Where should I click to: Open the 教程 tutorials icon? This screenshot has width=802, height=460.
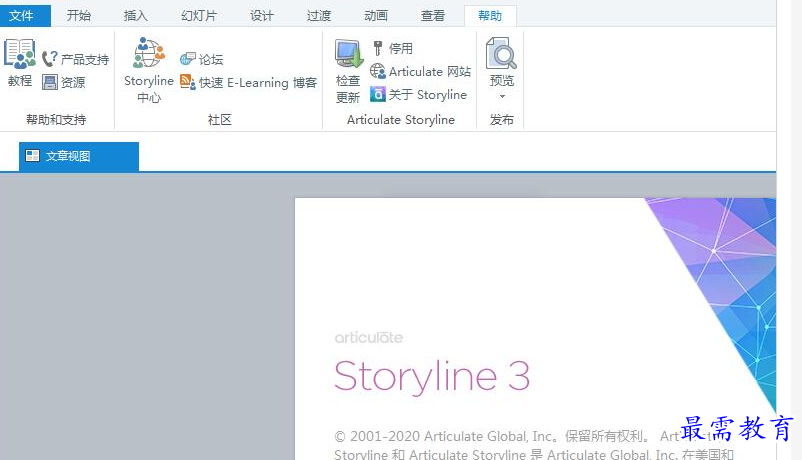coord(19,54)
